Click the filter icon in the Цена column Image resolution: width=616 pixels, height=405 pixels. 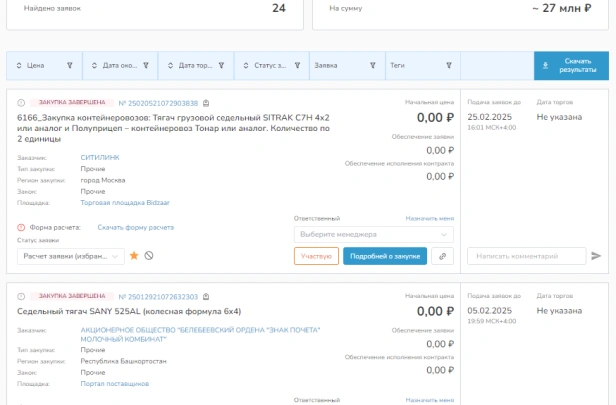[x=70, y=66]
